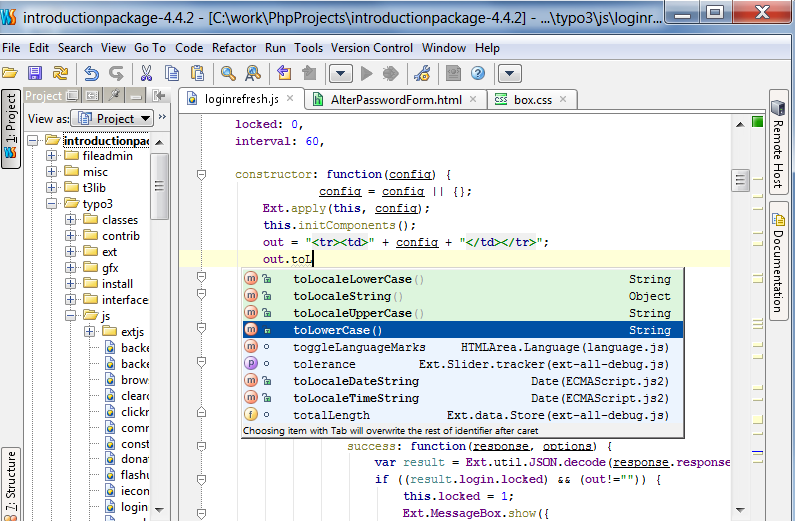Click the Find magnifier icon
795x521 pixels.
[228, 73]
